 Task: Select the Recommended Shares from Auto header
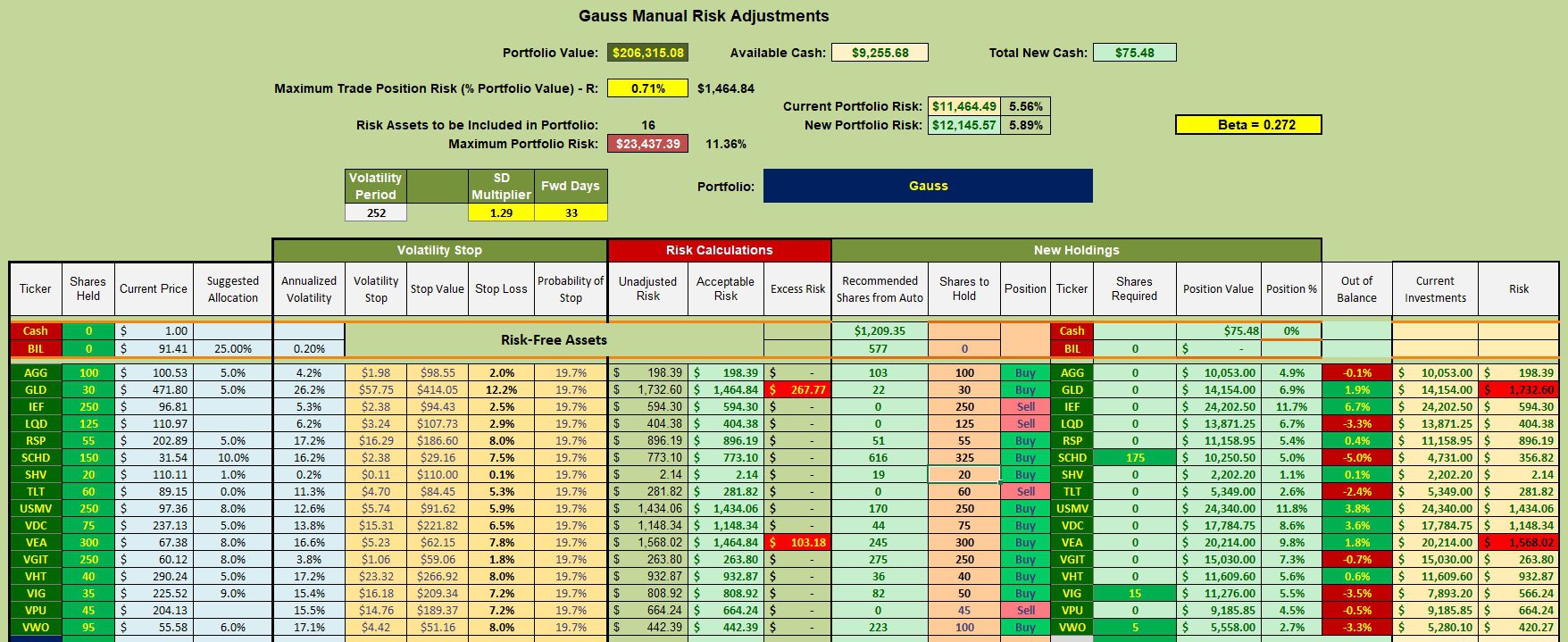(x=880, y=289)
